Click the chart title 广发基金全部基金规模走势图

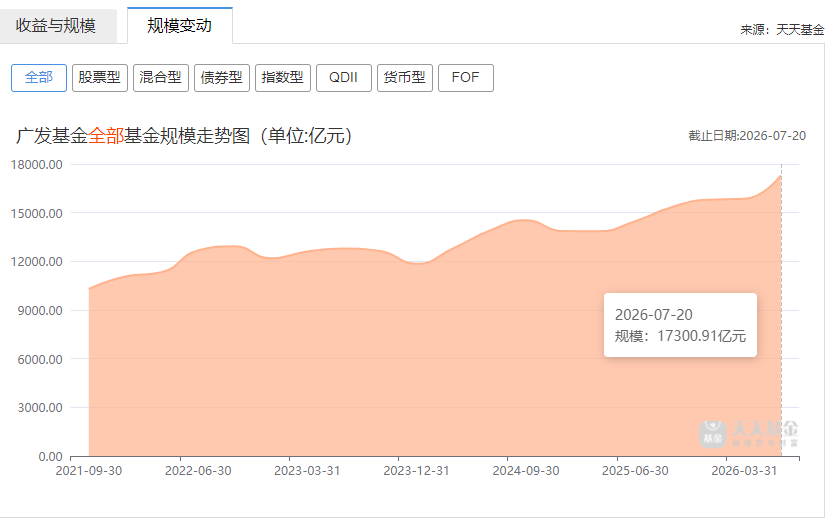[183, 136]
